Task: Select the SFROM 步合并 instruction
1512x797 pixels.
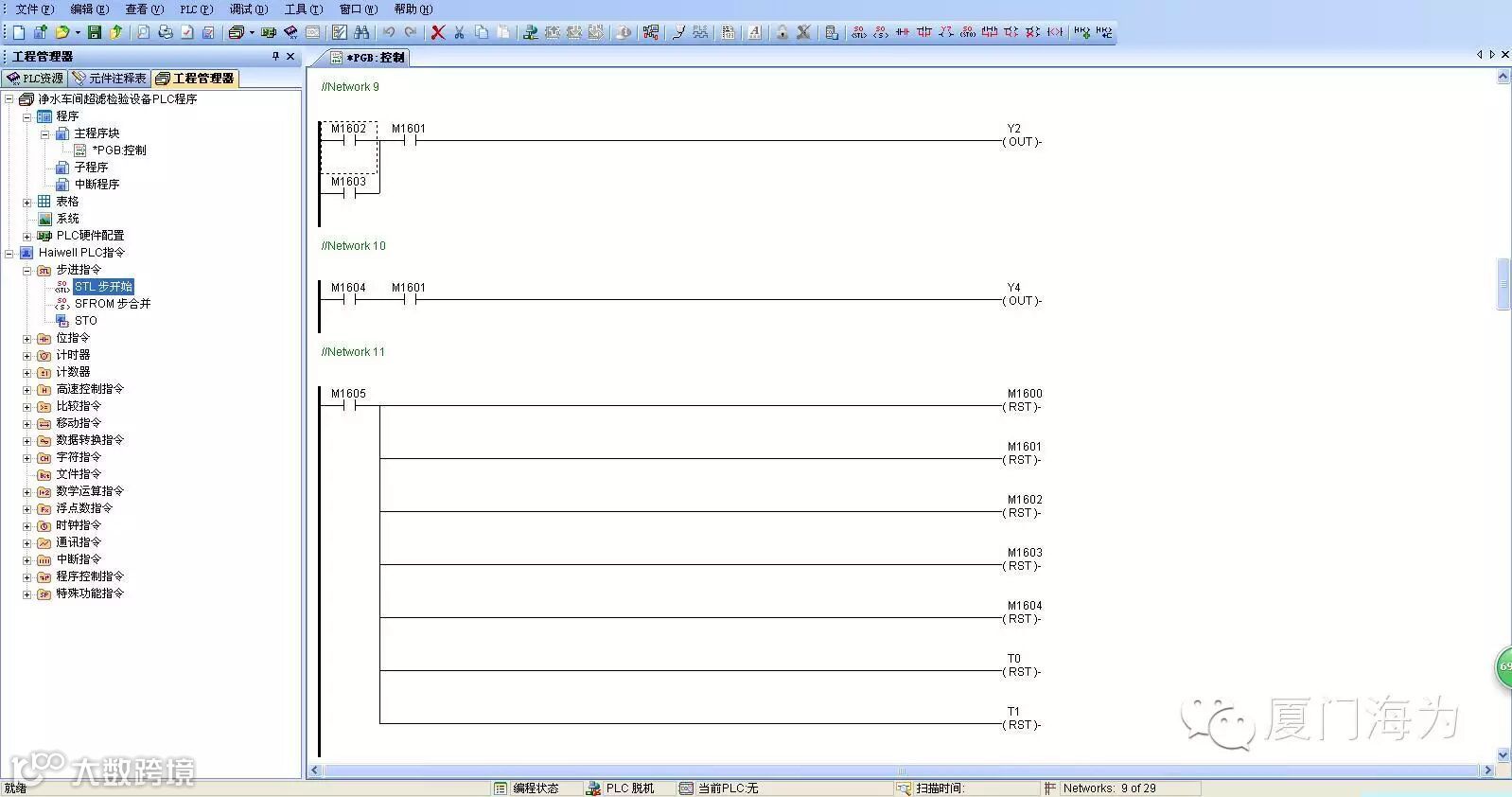Action: [x=113, y=304]
